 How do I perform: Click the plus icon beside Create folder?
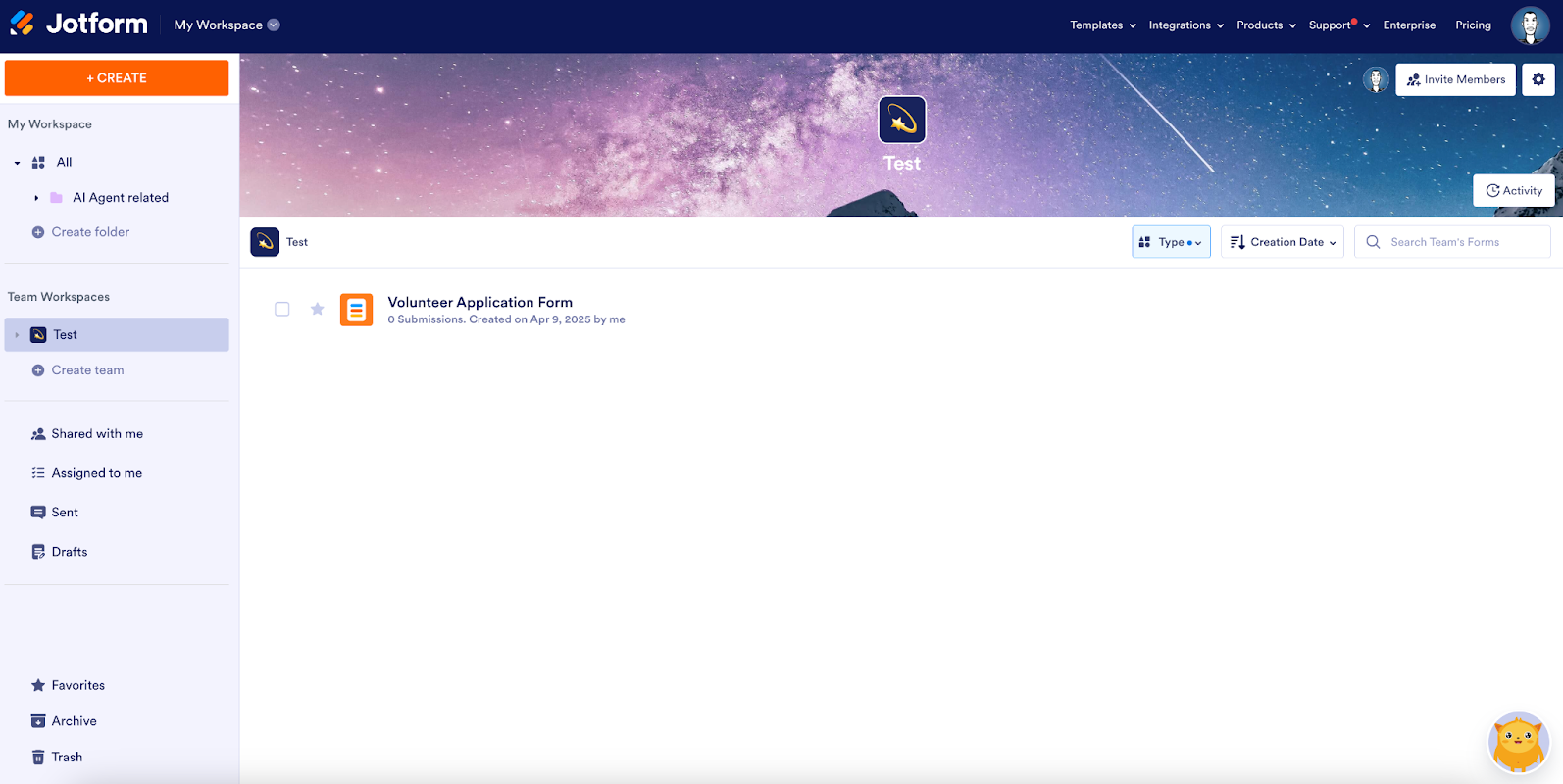38,232
